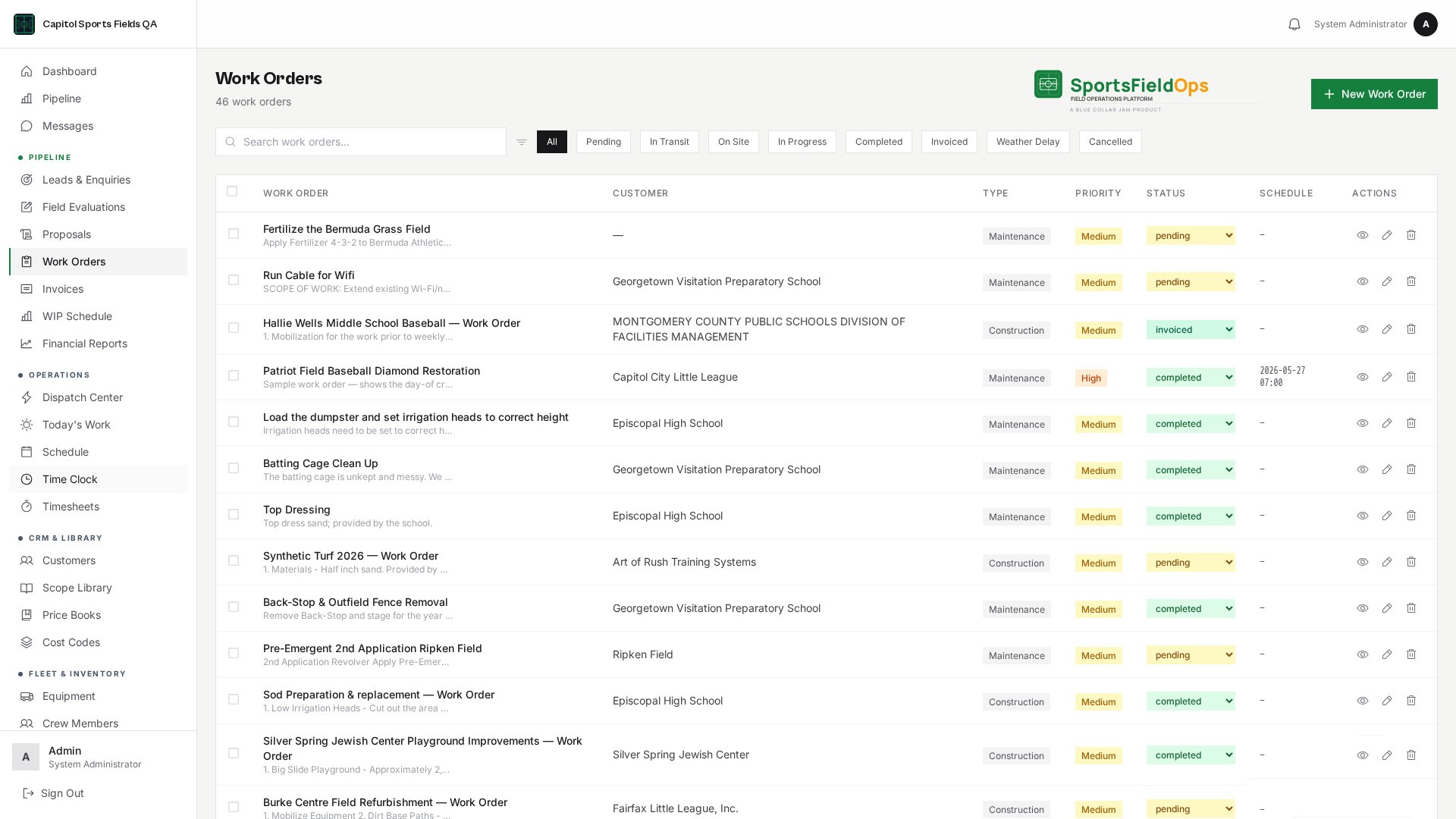Click the filter icon beside search
The image size is (1456, 819).
point(522,142)
